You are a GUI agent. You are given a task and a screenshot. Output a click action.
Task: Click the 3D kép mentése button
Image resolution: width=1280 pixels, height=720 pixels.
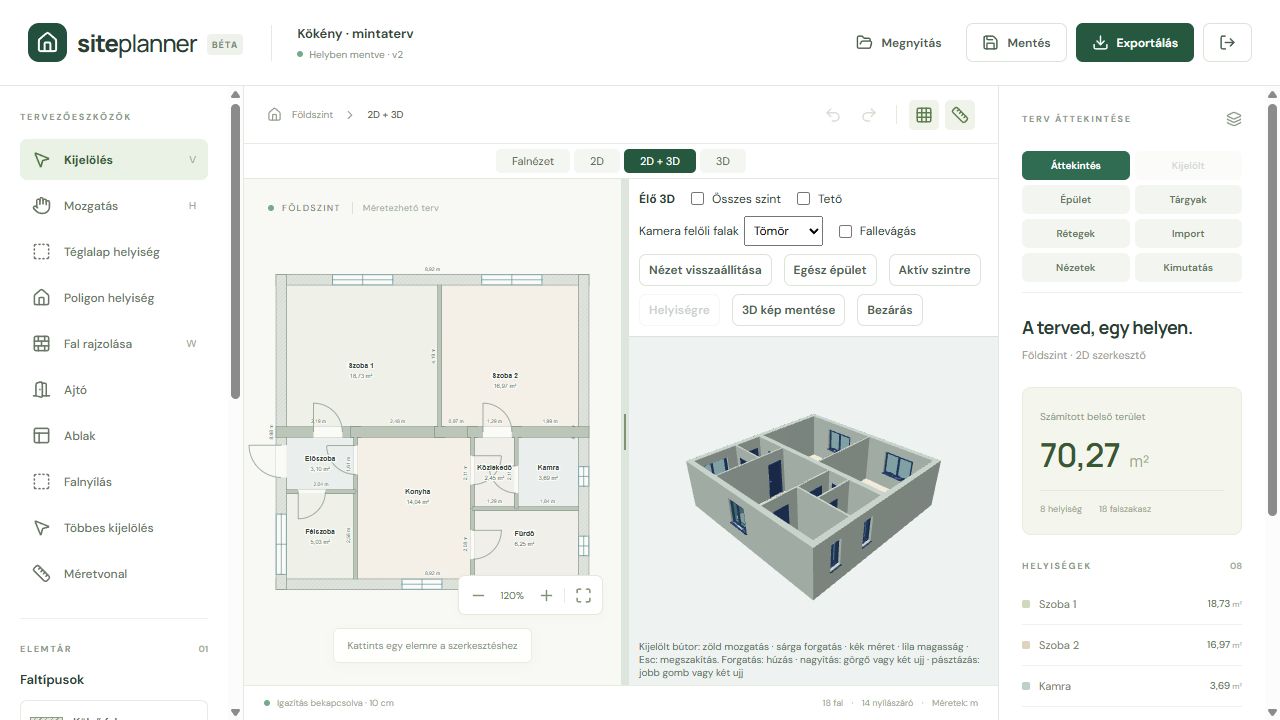788,310
